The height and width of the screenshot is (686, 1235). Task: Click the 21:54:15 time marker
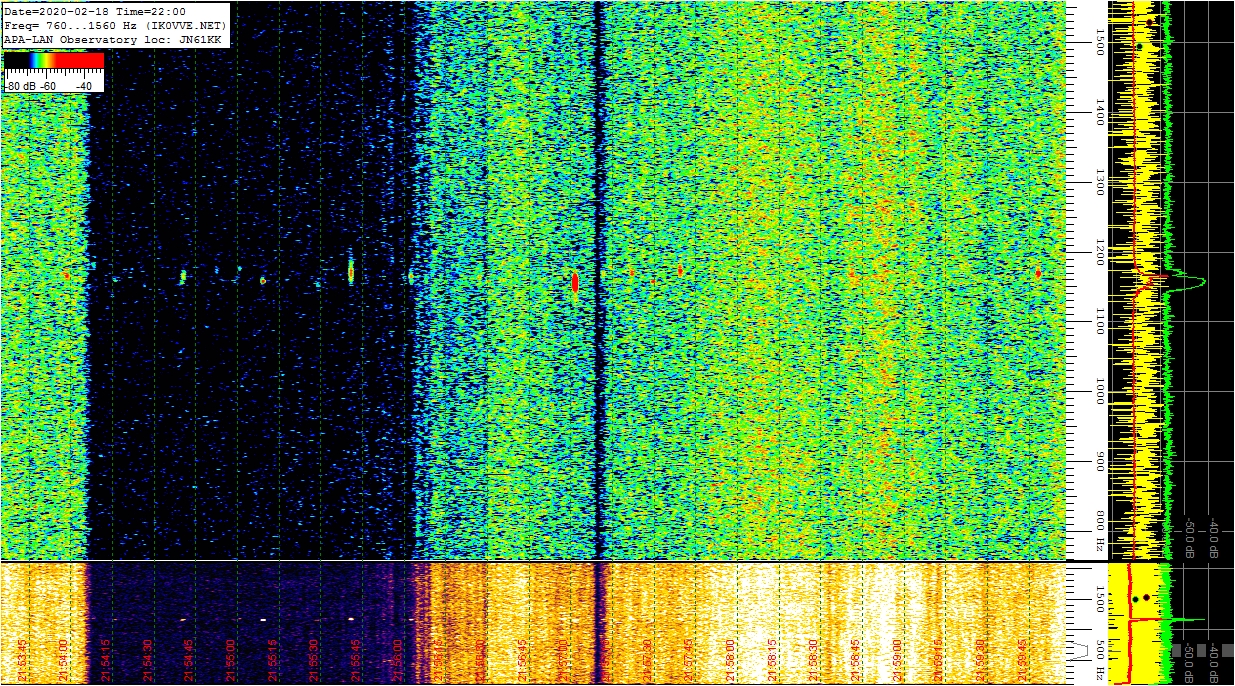(x=105, y=660)
